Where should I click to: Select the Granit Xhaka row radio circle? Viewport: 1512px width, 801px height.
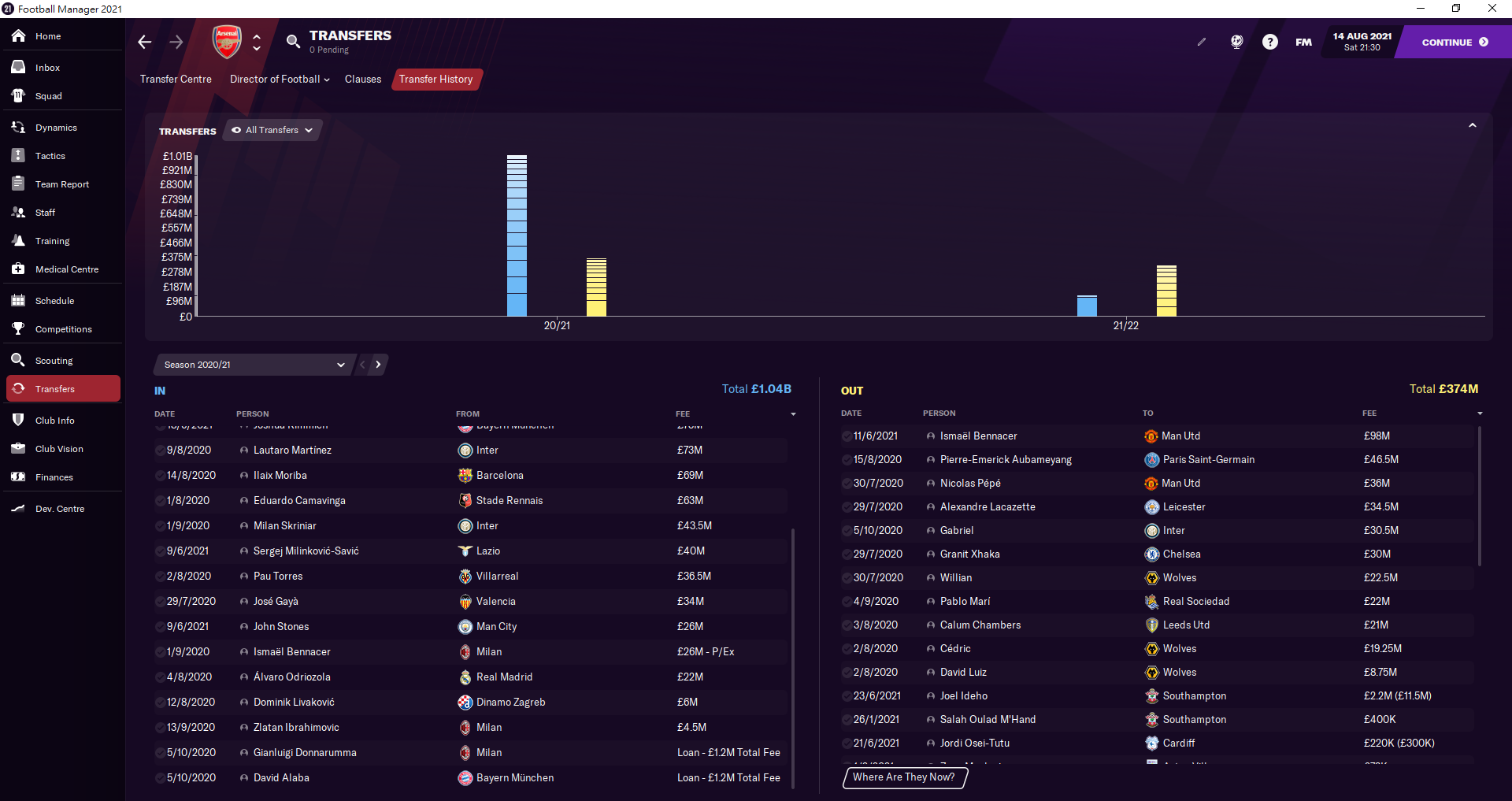pos(847,554)
